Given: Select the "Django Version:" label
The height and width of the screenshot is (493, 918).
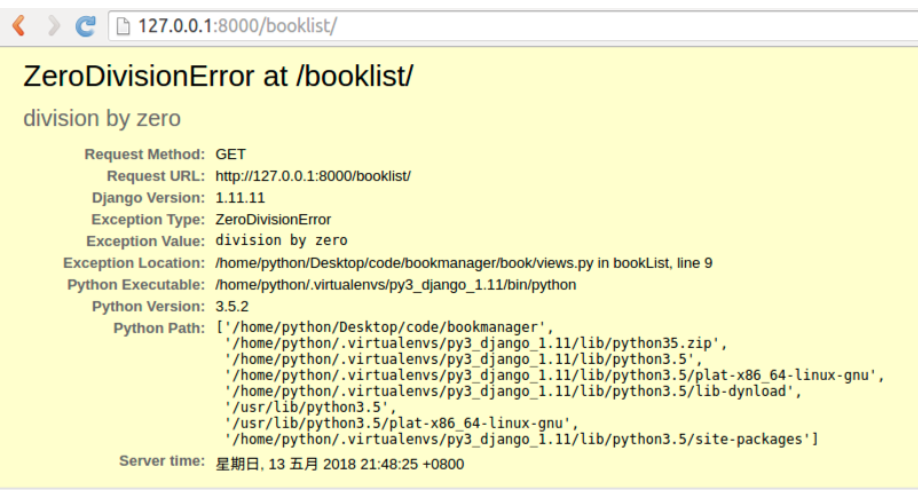Looking at the screenshot, I should coord(149,197).
